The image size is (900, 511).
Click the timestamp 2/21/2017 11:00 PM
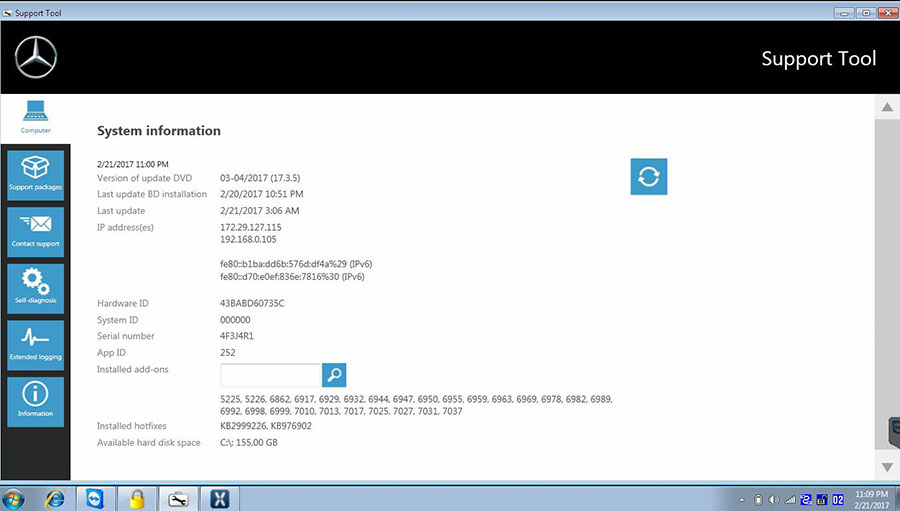(x=133, y=164)
